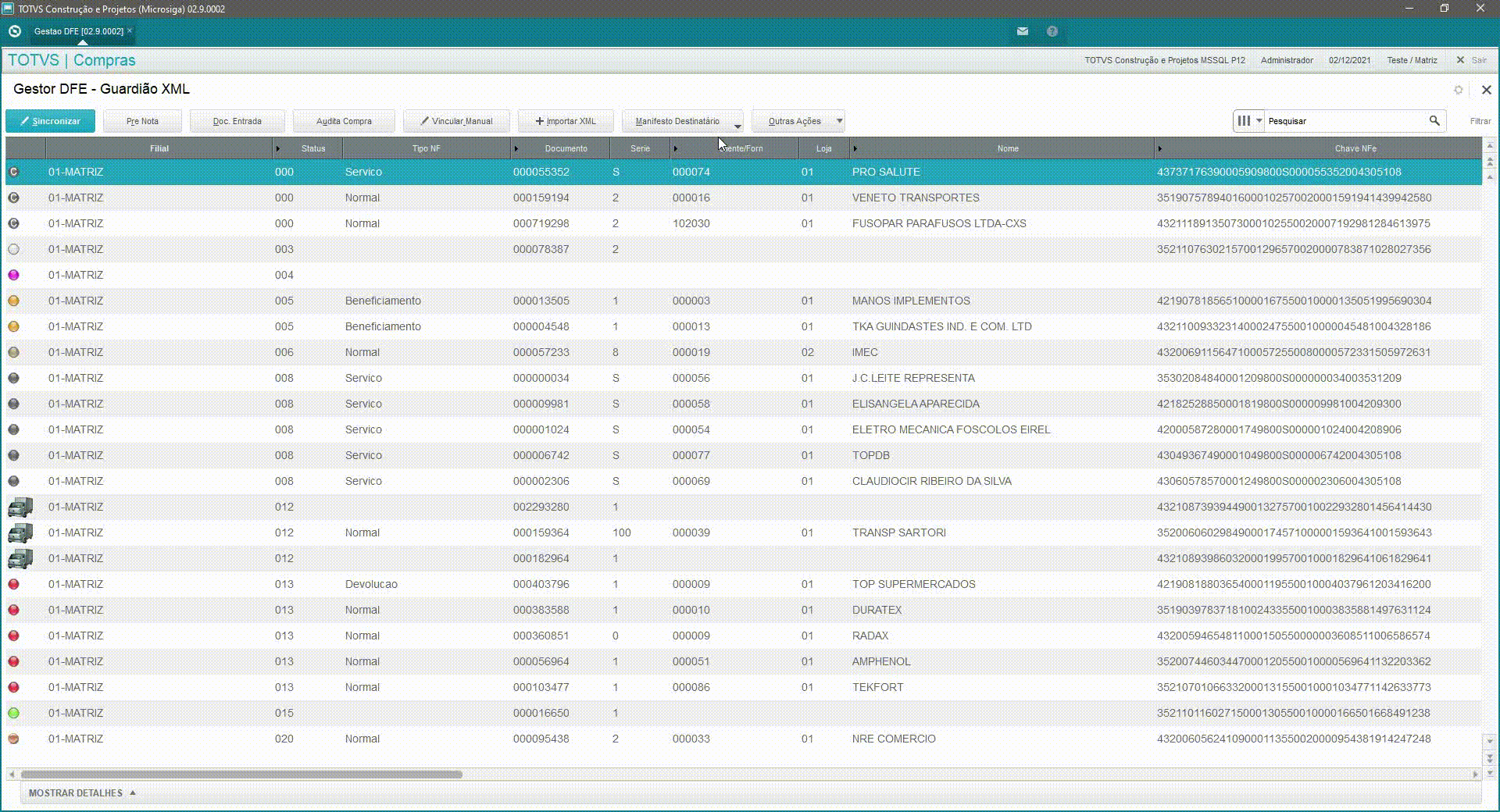Screen dimensions: 1500x812
Task: Click the TOTVS home logo icon
Action: (x=14, y=31)
